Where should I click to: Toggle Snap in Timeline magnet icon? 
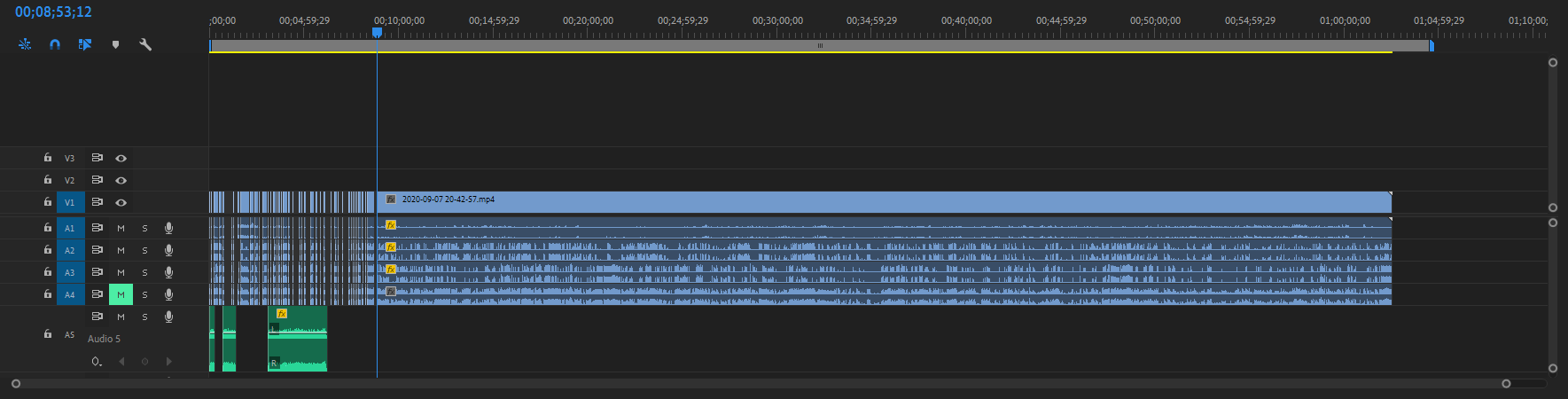point(55,43)
